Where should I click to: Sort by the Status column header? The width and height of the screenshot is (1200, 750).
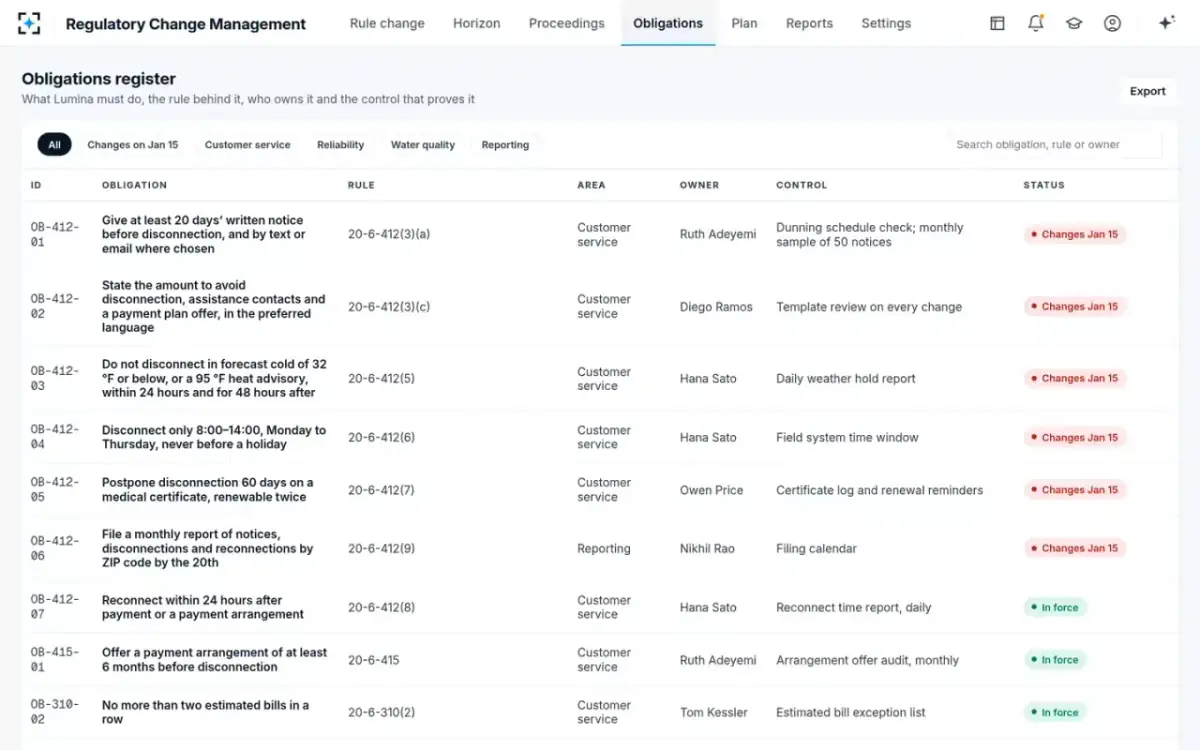(x=1044, y=185)
